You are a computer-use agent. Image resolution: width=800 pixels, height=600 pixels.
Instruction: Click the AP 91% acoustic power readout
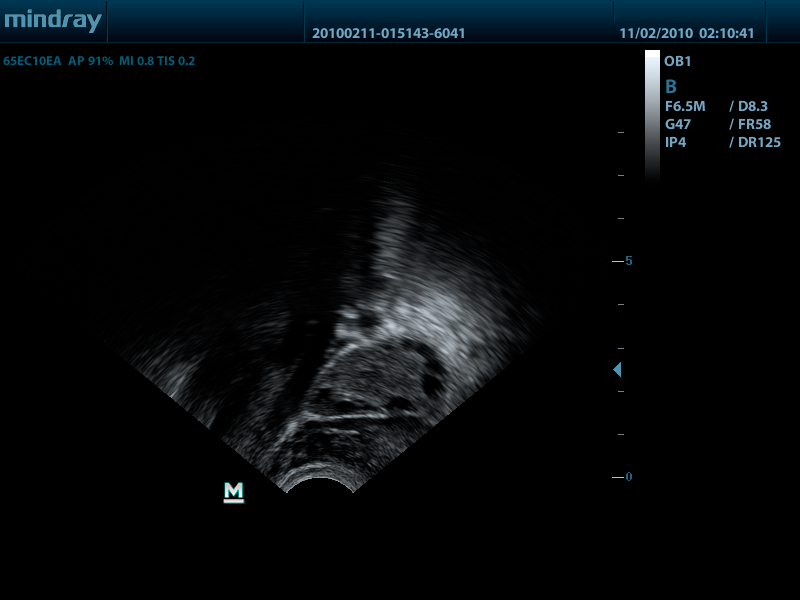pyautogui.click(x=90, y=61)
